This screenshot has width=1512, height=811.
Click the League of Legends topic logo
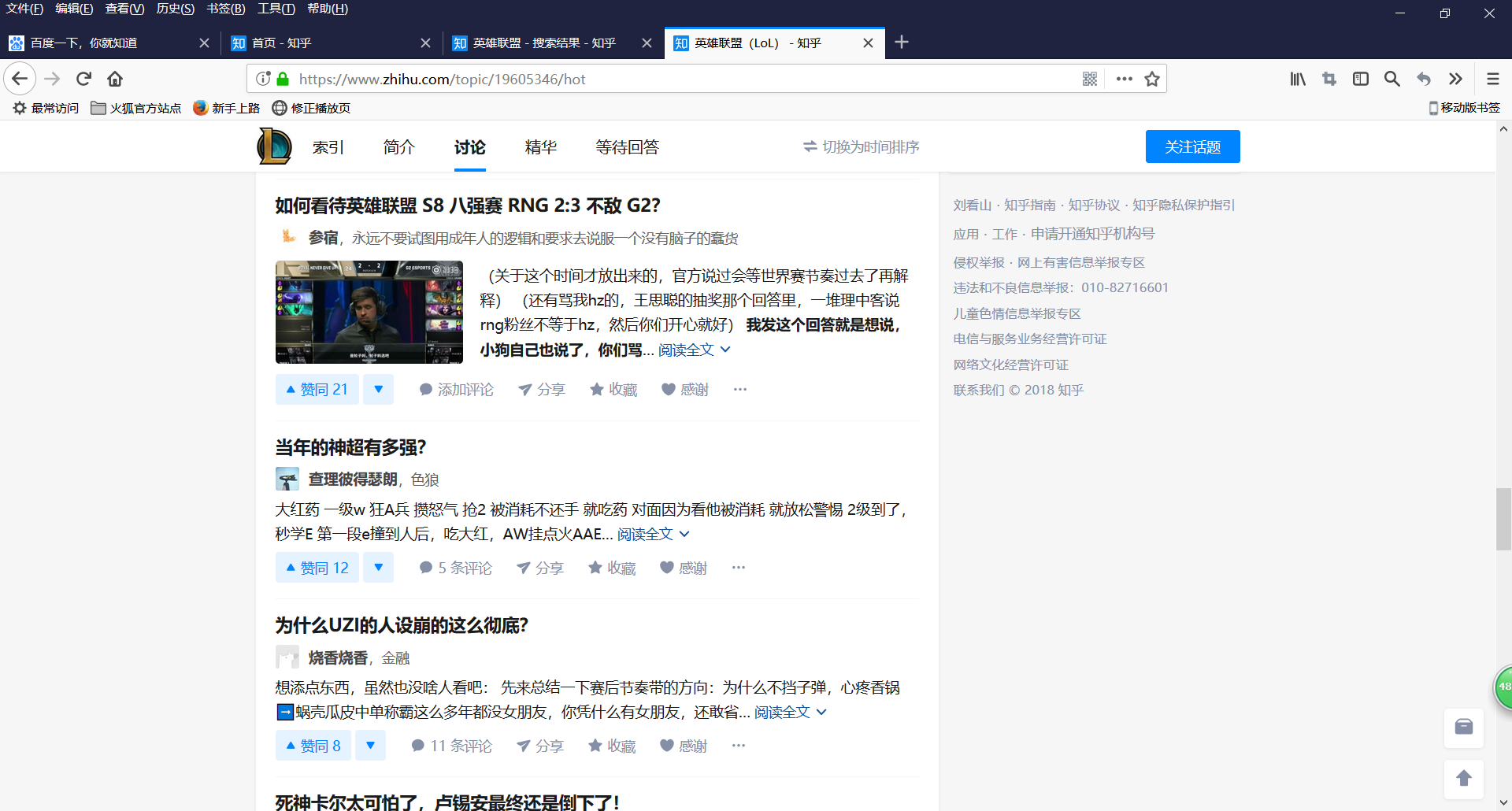[x=274, y=146]
